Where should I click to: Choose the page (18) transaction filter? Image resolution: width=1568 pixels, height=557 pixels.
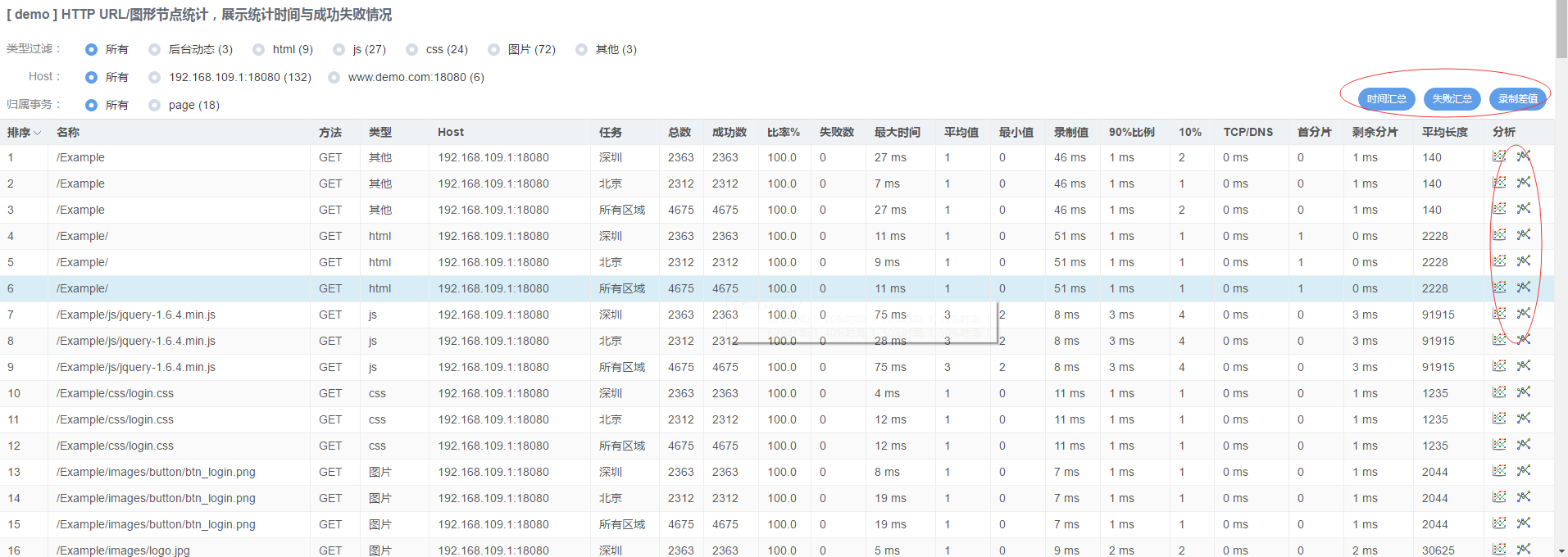154,106
